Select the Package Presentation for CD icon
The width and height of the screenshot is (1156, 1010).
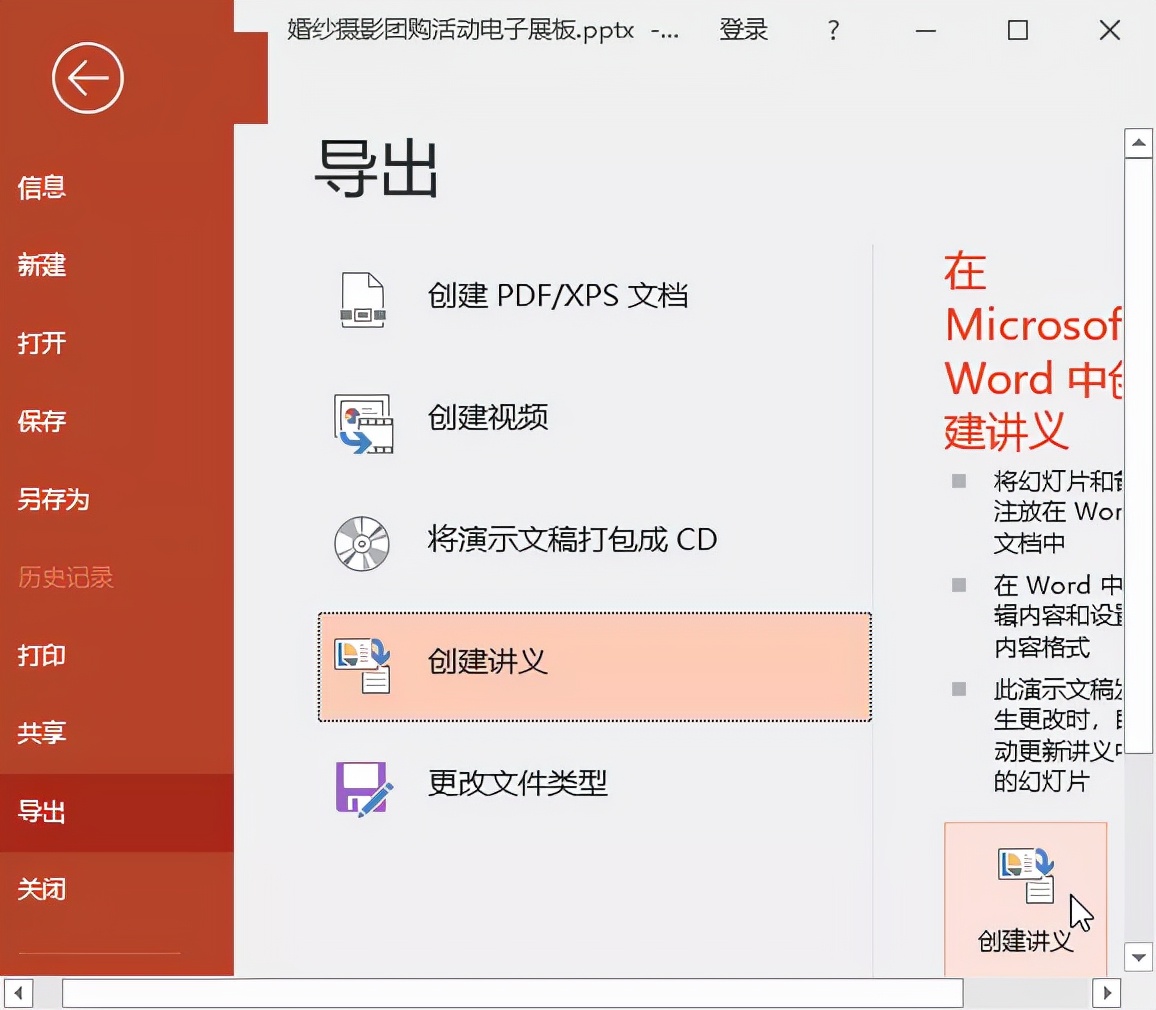363,542
